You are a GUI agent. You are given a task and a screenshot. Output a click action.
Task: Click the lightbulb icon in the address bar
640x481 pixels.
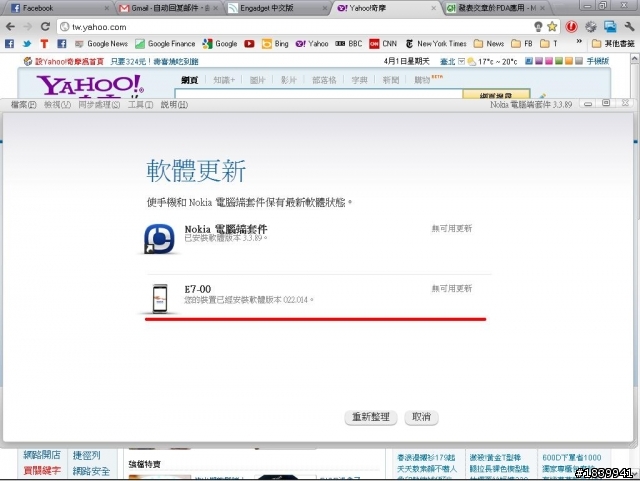coord(538,27)
